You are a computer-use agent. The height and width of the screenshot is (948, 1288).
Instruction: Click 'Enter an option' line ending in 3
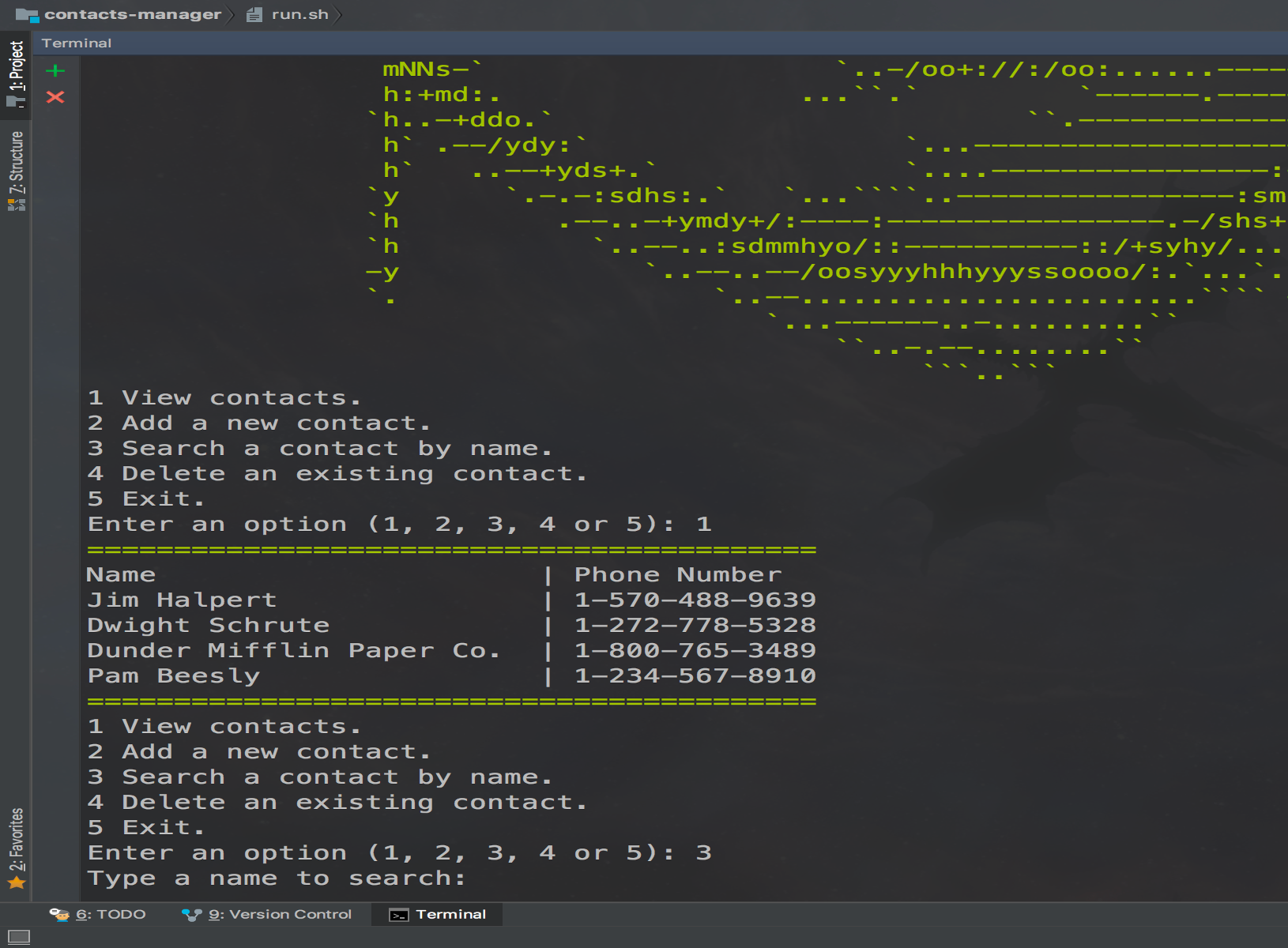[400, 853]
